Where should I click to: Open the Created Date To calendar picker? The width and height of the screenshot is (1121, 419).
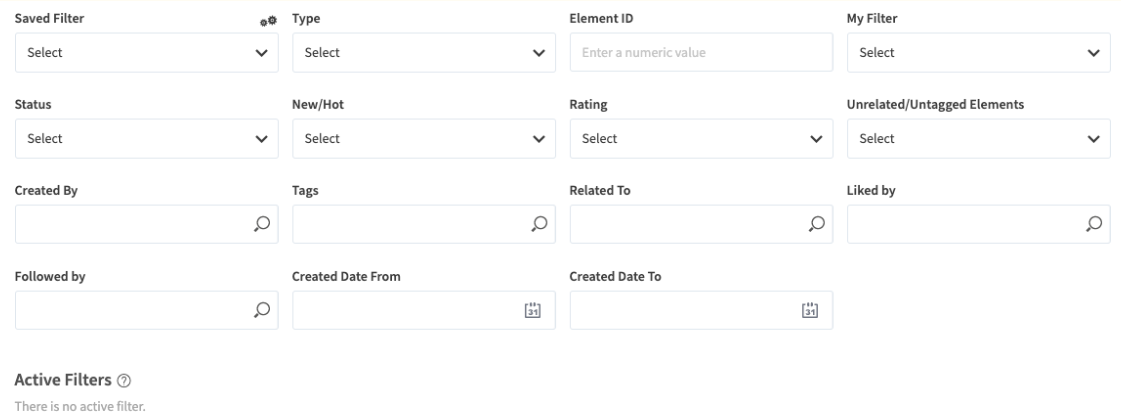pos(810,310)
